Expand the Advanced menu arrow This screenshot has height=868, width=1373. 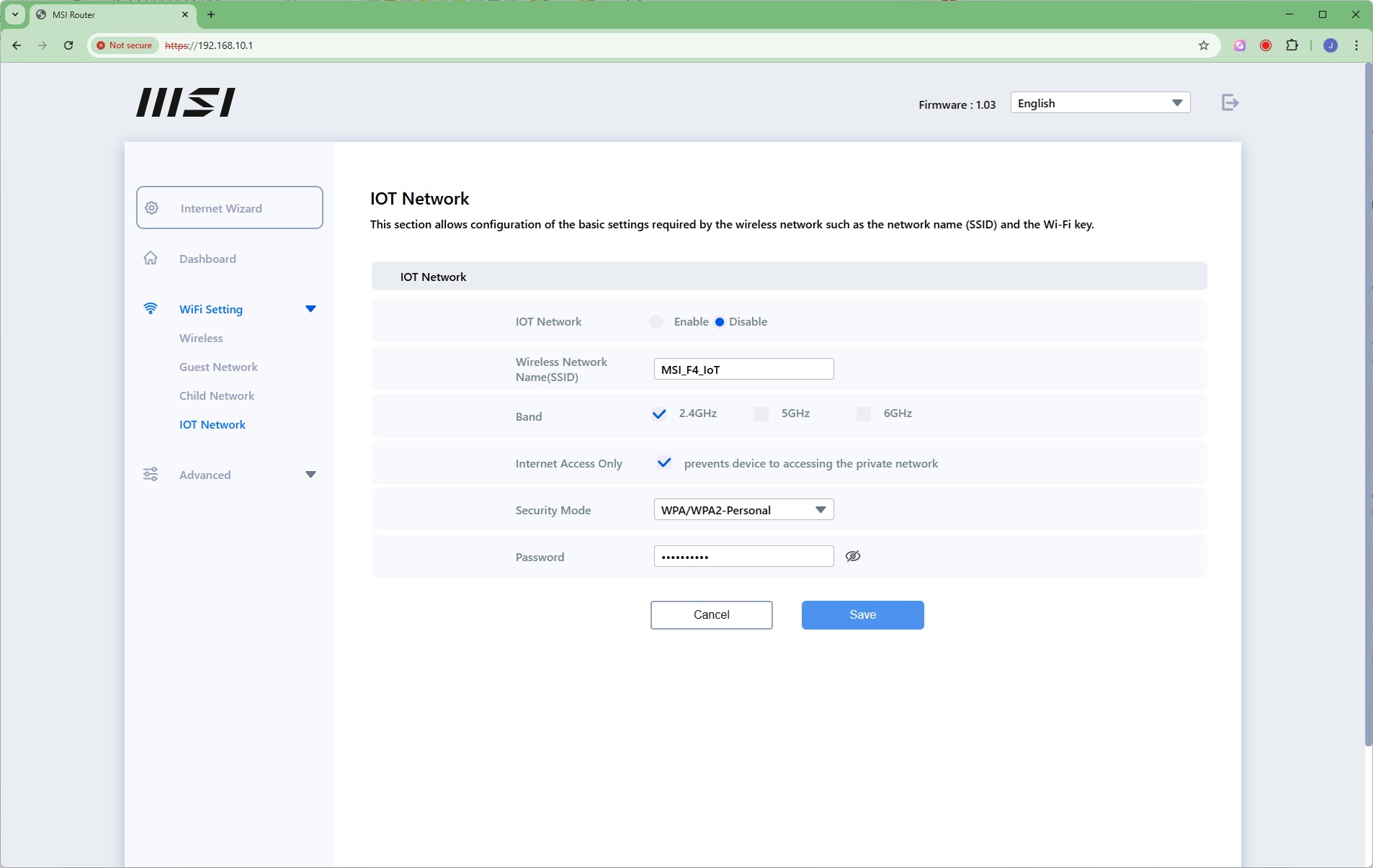pos(310,475)
